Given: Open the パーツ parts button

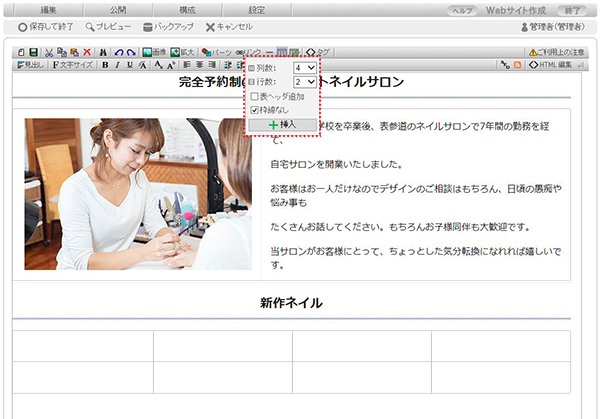Looking at the screenshot, I should click(x=217, y=52).
